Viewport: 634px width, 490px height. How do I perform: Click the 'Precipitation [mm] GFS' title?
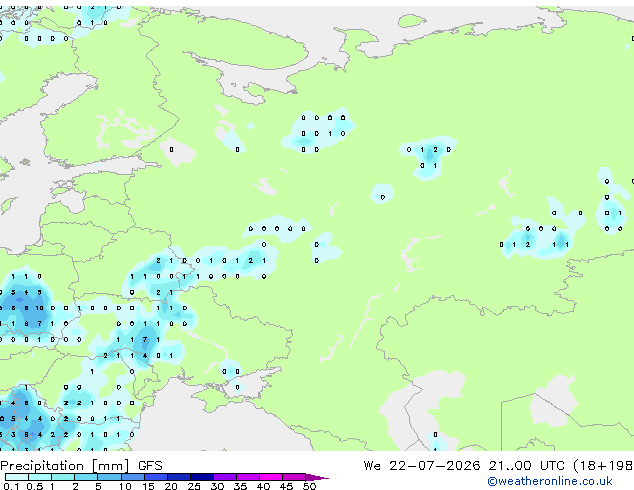81,466
